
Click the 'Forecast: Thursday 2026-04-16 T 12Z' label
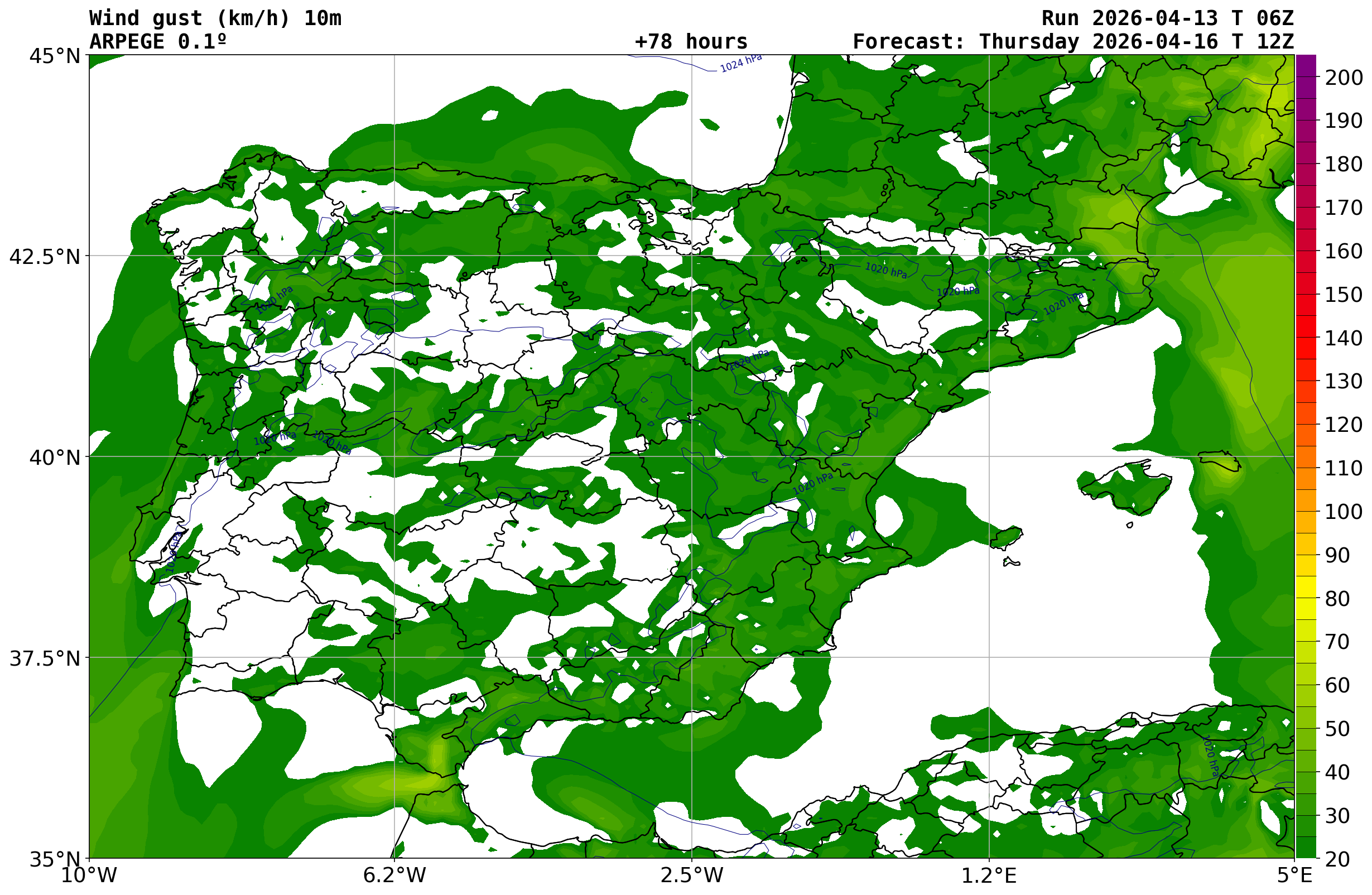(x=1073, y=41)
